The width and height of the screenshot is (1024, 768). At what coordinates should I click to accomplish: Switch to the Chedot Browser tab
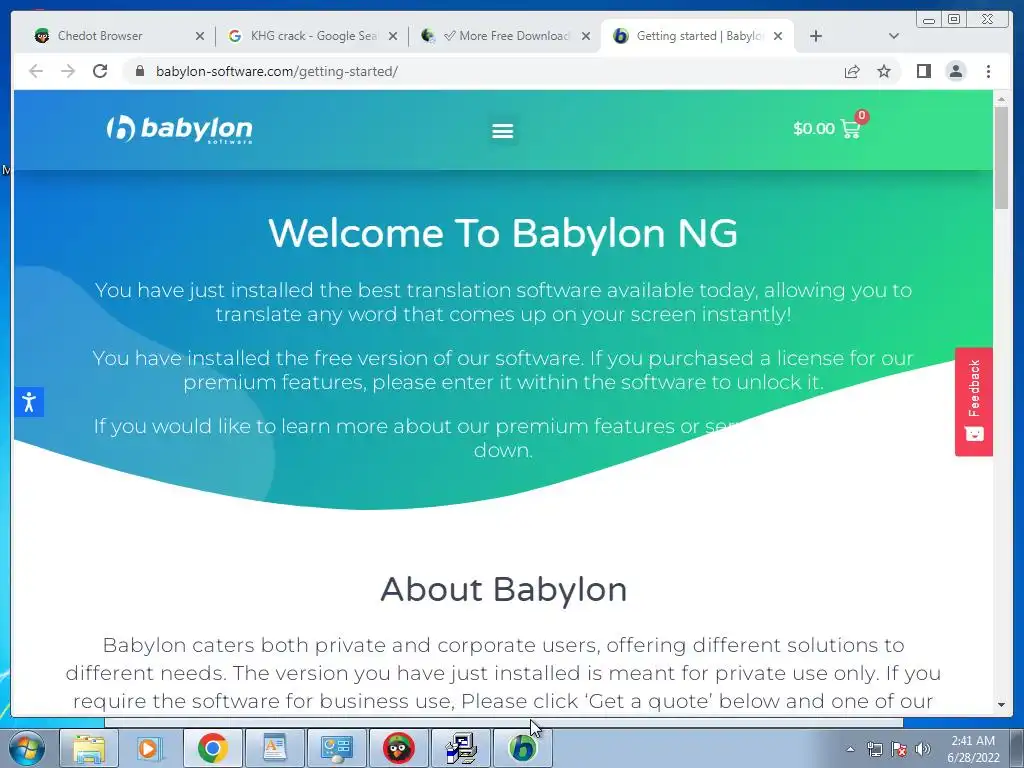pos(99,36)
